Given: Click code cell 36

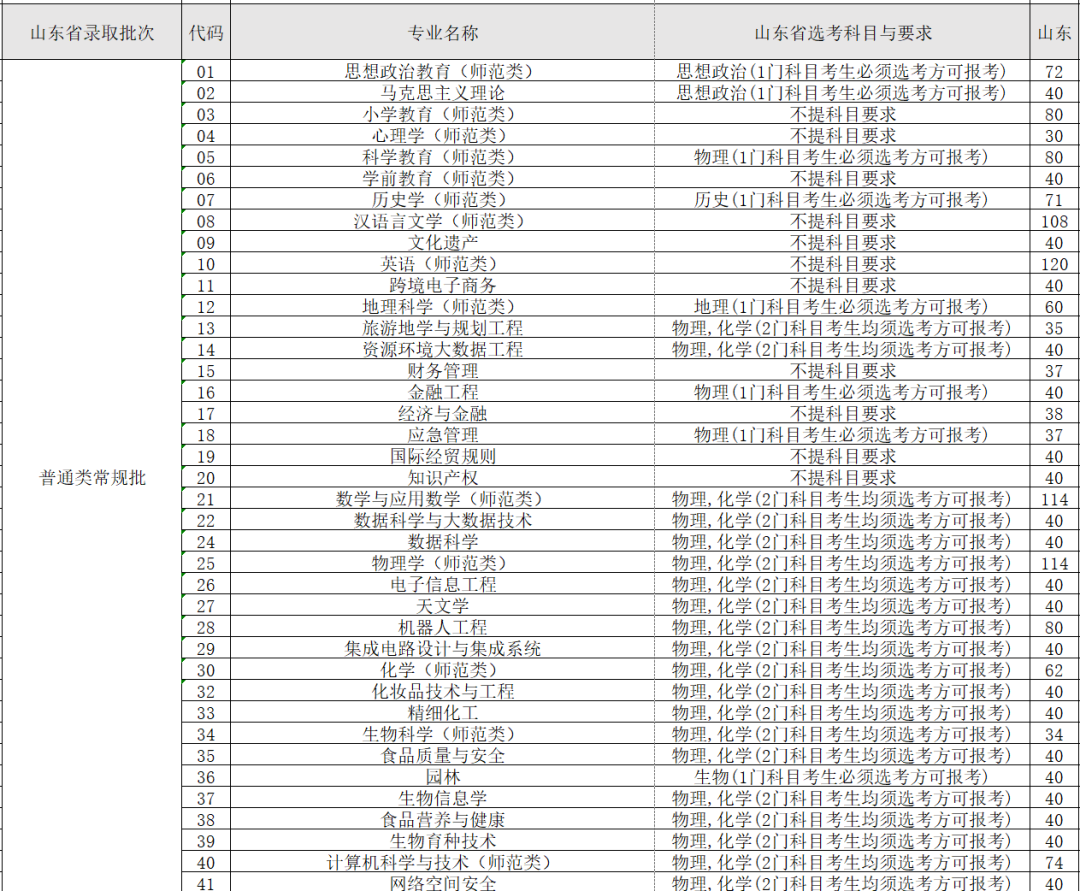Looking at the screenshot, I should click(206, 775).
